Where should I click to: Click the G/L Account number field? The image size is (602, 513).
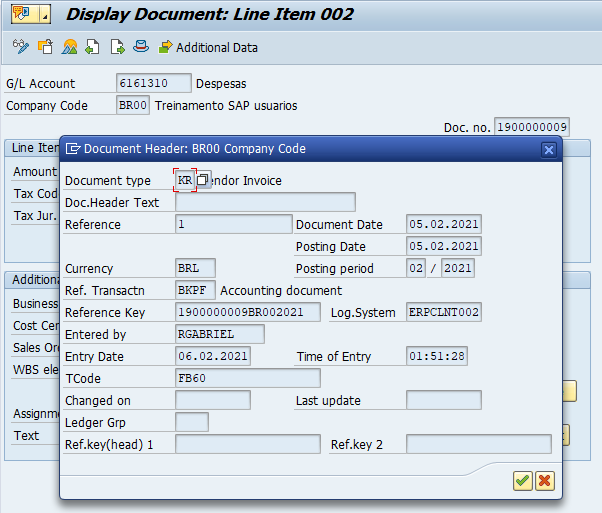click(x=154, y=83)
